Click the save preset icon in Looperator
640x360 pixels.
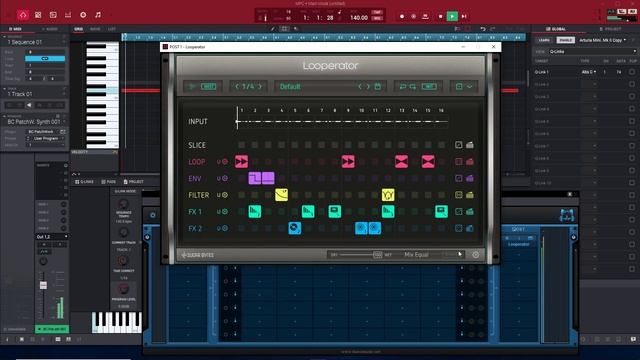point(378,87)
